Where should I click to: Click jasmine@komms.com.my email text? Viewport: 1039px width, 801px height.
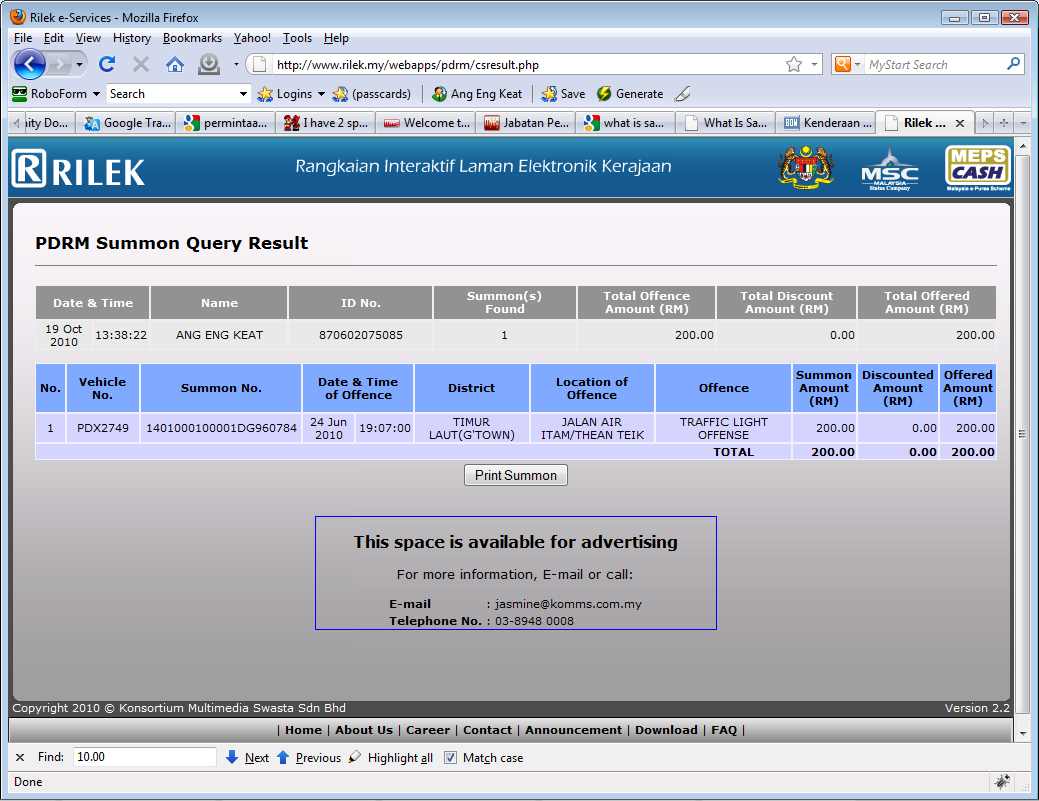pyautogui.click(x=569, y=604)
